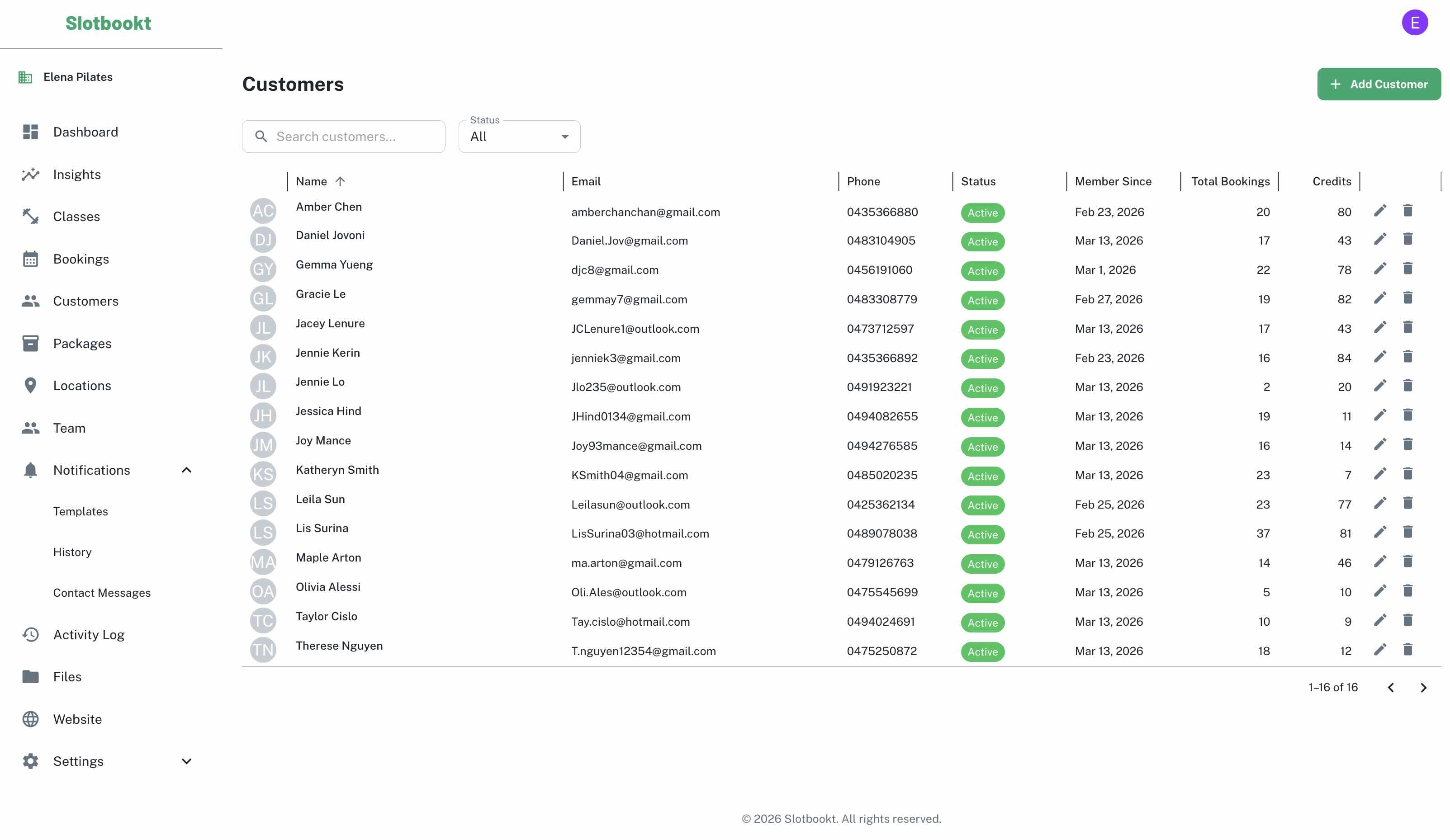Open the Dashboard from the sidebar
This screenshot has height=840, width=1450.
(x=30, y=132)
